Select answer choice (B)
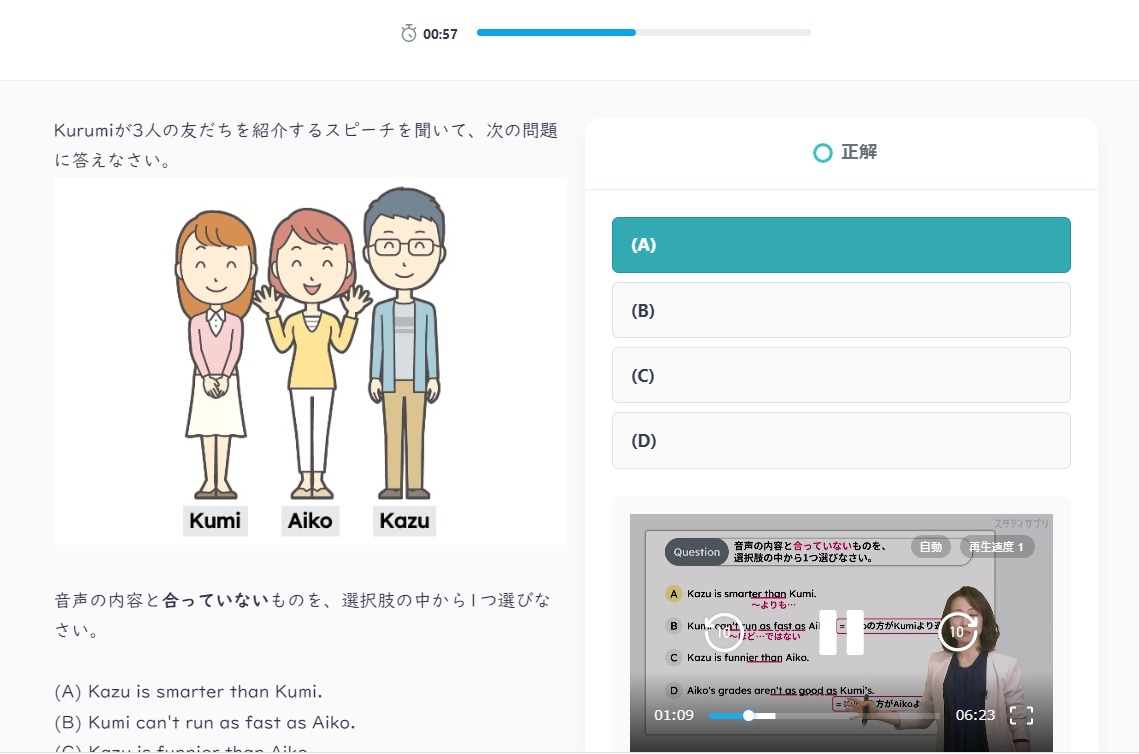The height and width of the screenshot is (754, 1139). click(841, 310)
